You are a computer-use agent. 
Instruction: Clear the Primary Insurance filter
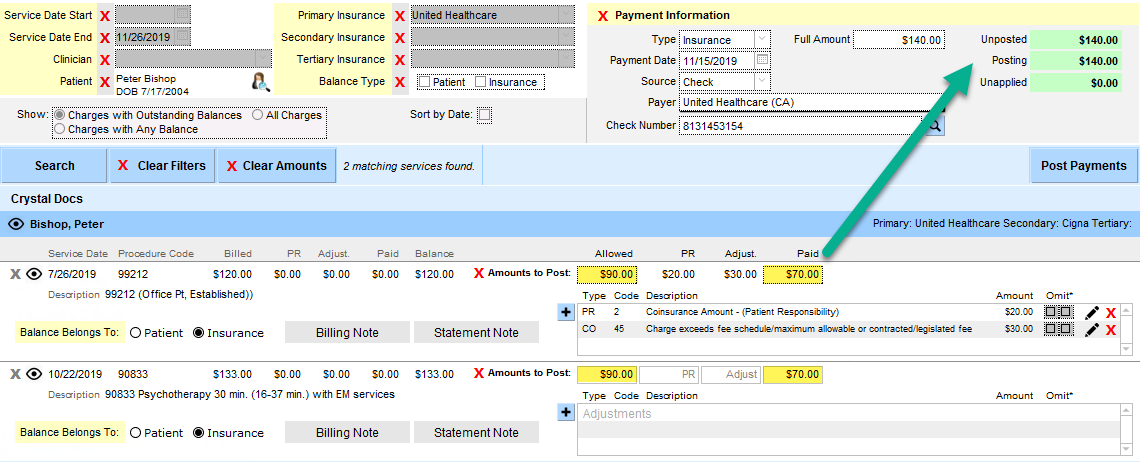400,16
